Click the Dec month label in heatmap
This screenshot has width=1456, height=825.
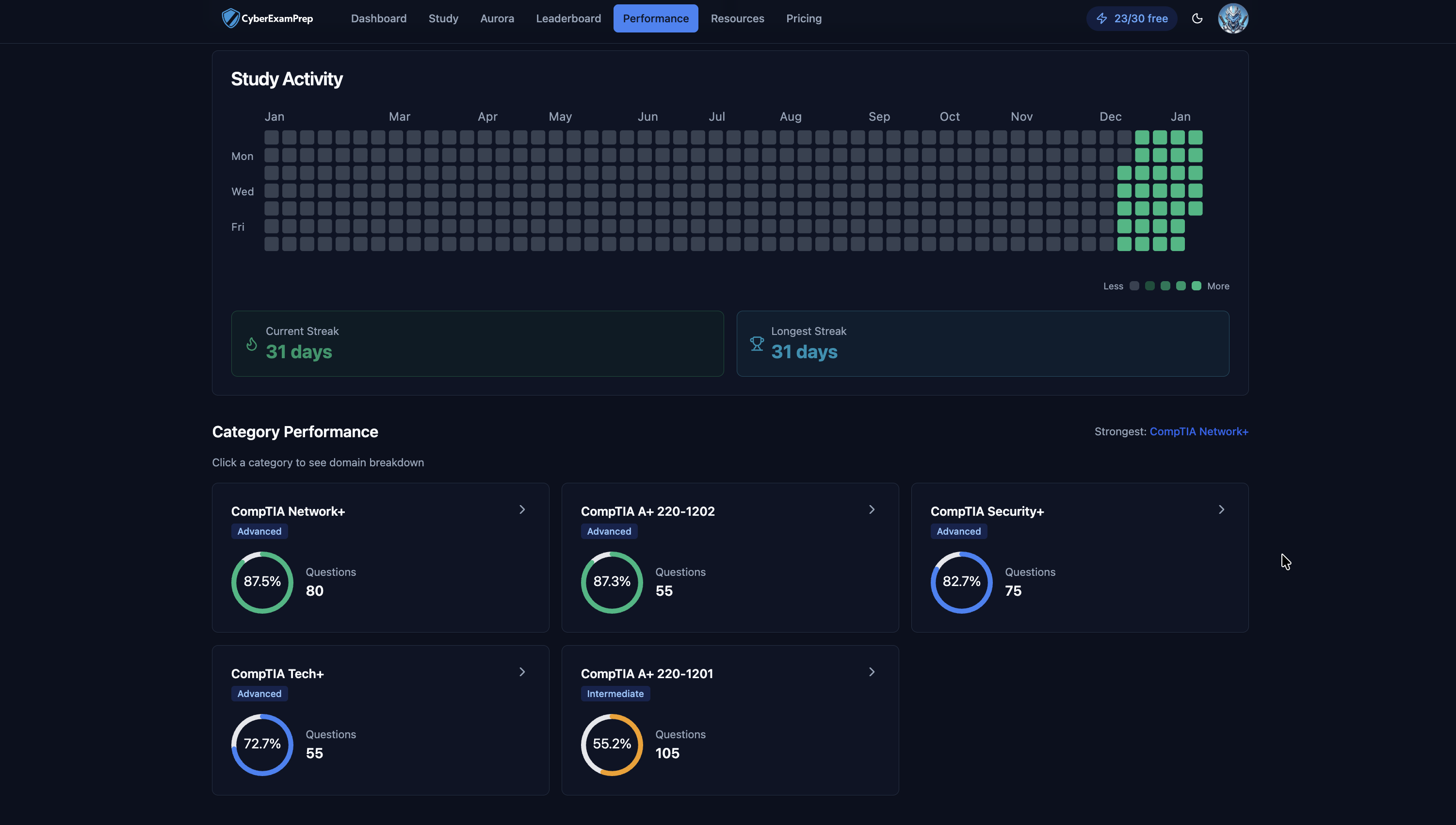coord(1110,117)
